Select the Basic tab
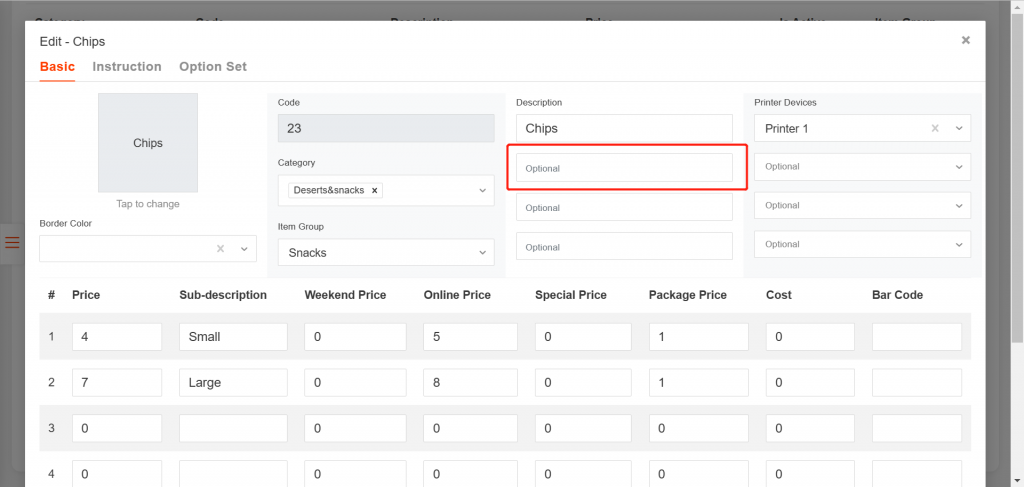1024x487 pixels. (57, 67)
